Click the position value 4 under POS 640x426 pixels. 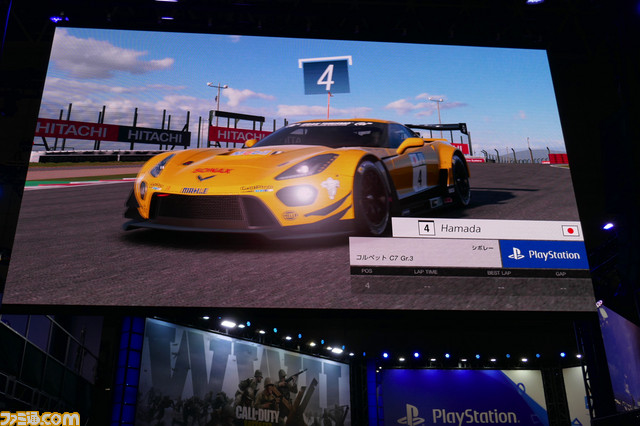pos(367,285)
